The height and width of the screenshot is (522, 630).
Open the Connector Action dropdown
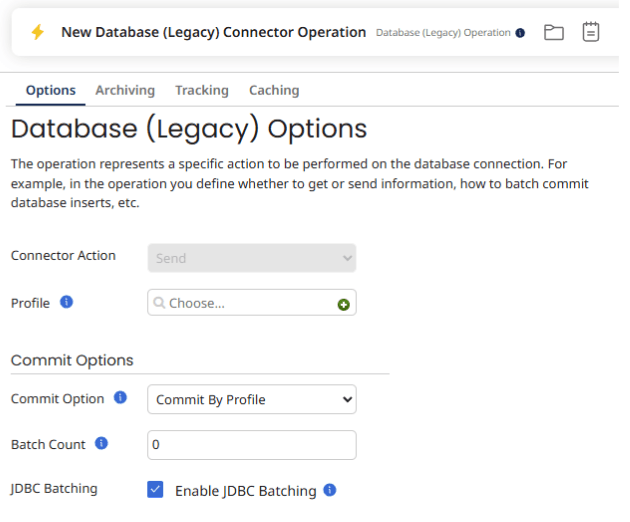tap(252, 258)
